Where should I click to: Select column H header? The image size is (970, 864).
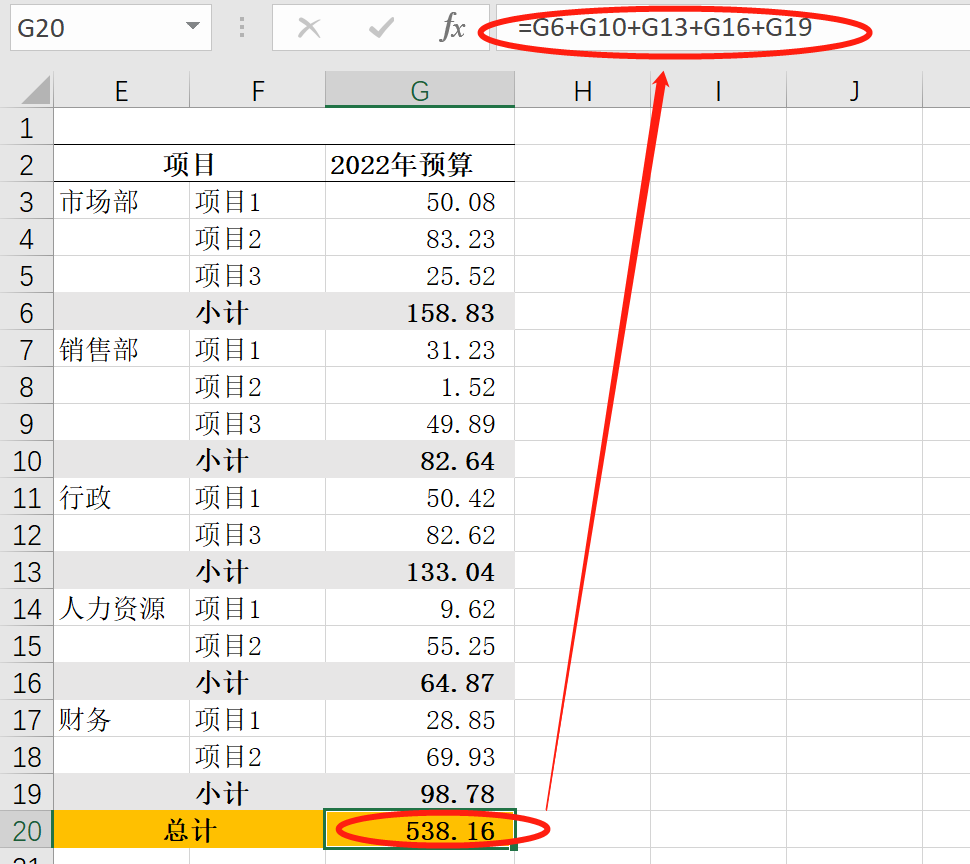[x=583, y=90]
